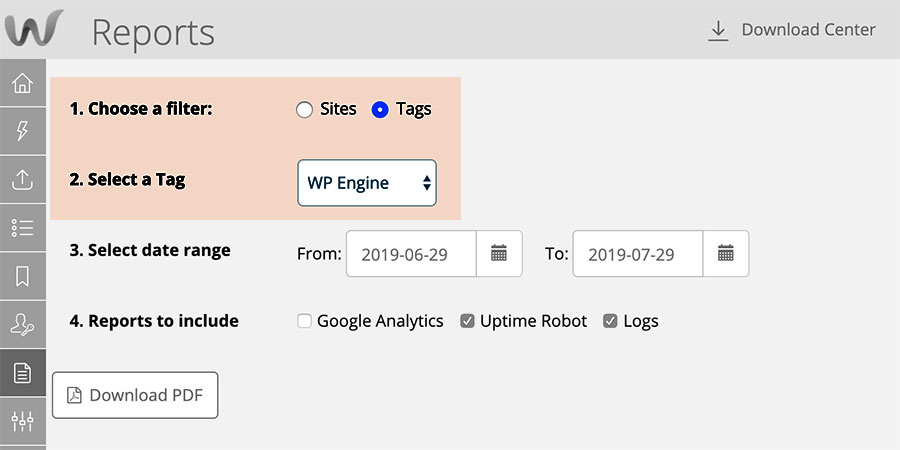Click the lightning bolt sidebar icon
Viewport: 900px width, 450px height.
[22, 131]
